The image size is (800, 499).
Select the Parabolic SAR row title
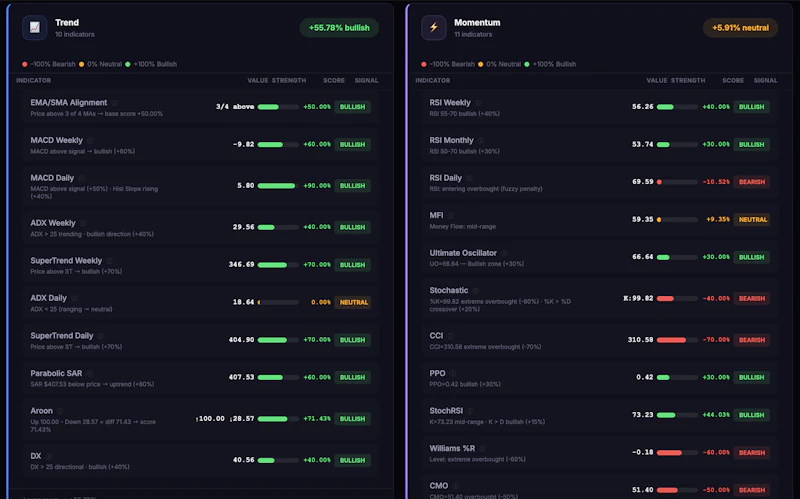56,373
